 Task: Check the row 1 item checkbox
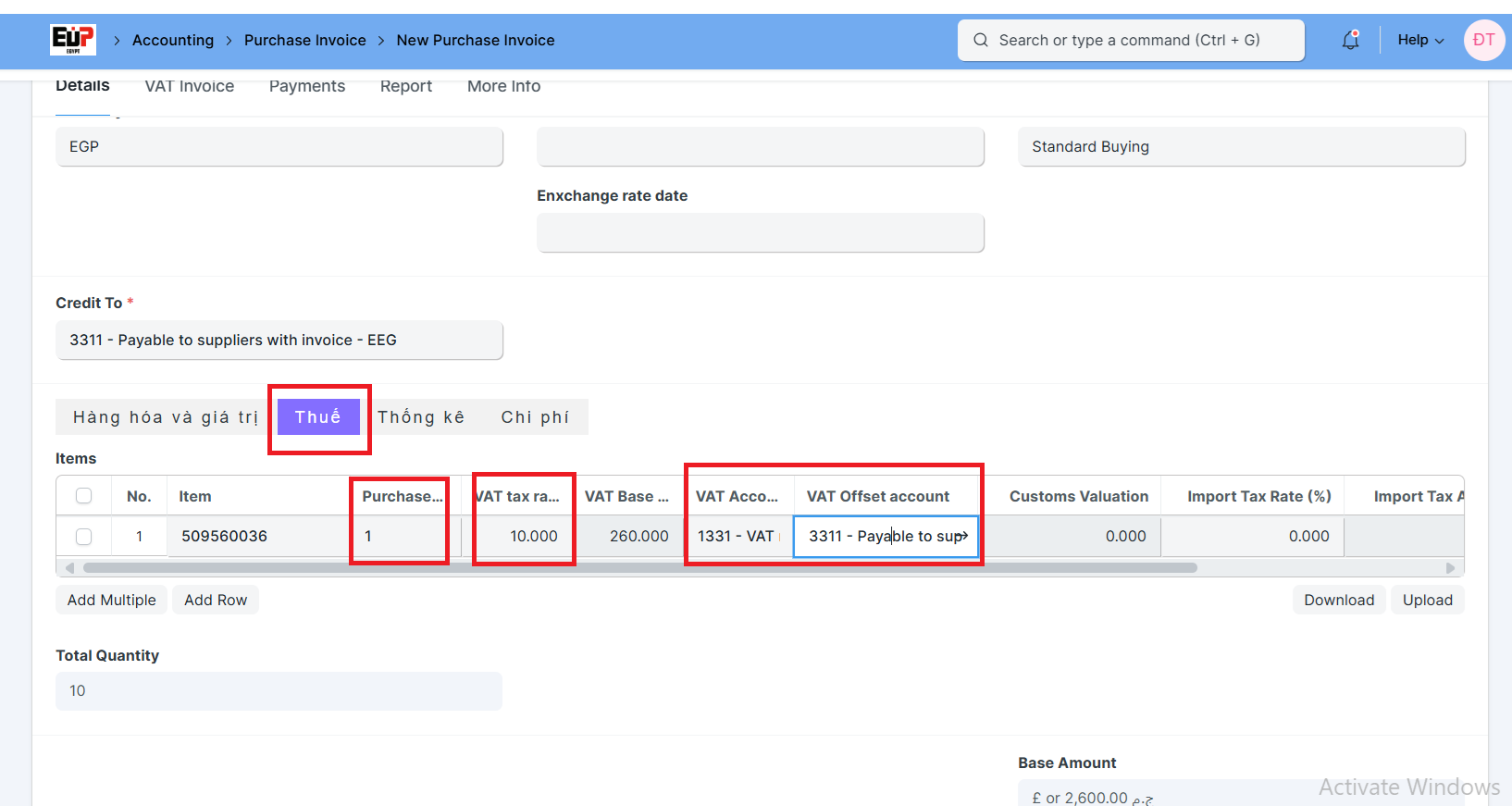[83, 537]
